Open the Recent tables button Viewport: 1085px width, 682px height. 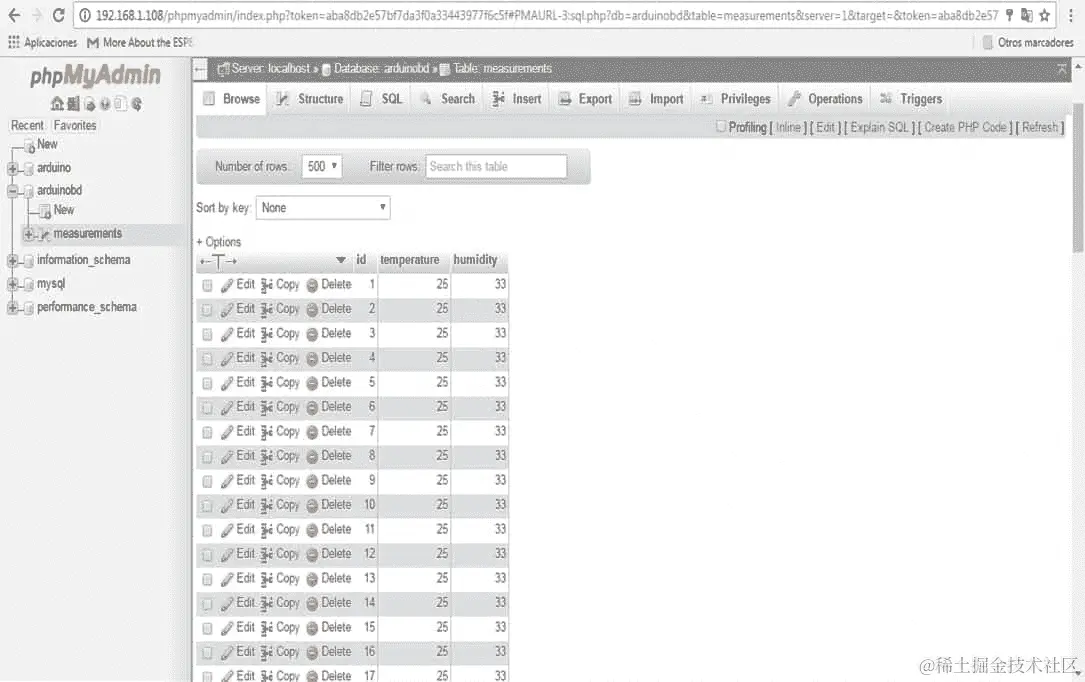click(28, 125)
